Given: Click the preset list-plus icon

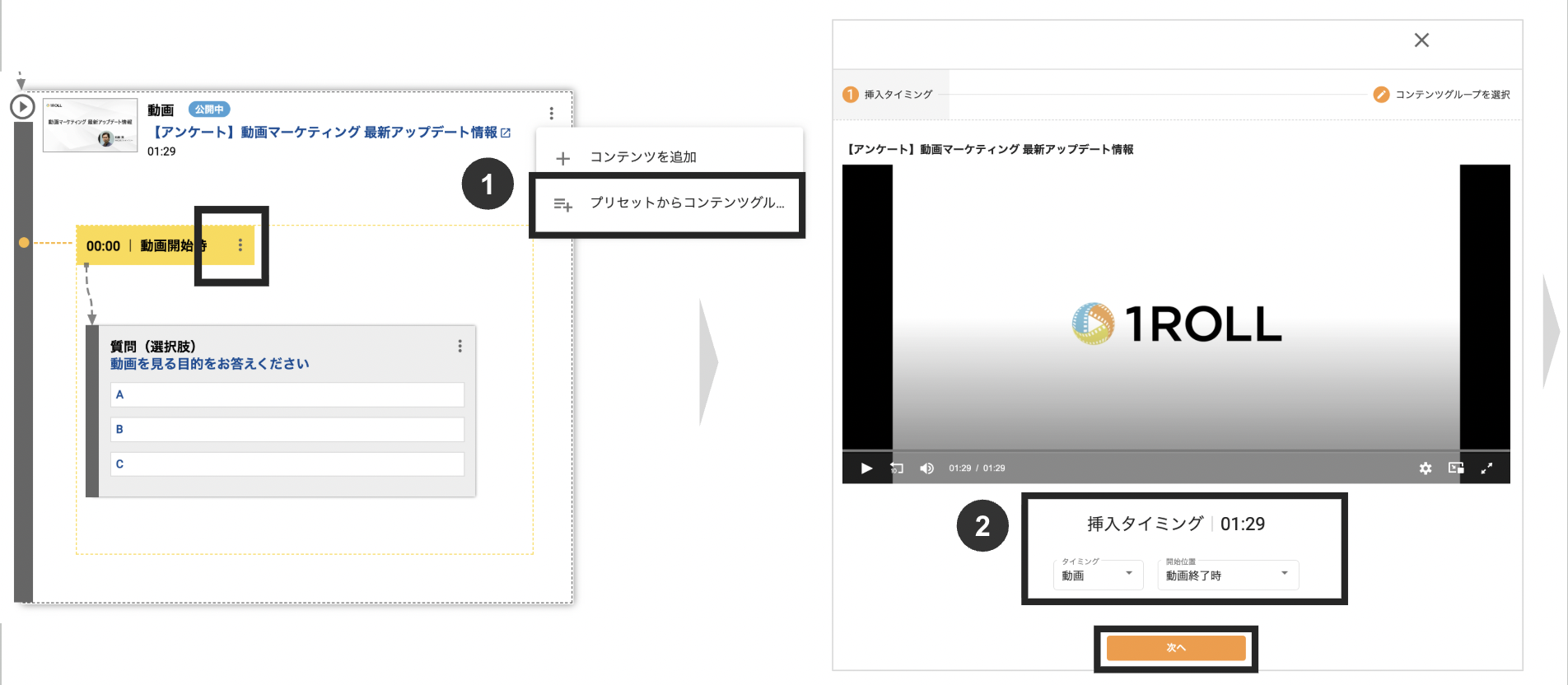Looking at the screenshot, I should click(563, 205).
